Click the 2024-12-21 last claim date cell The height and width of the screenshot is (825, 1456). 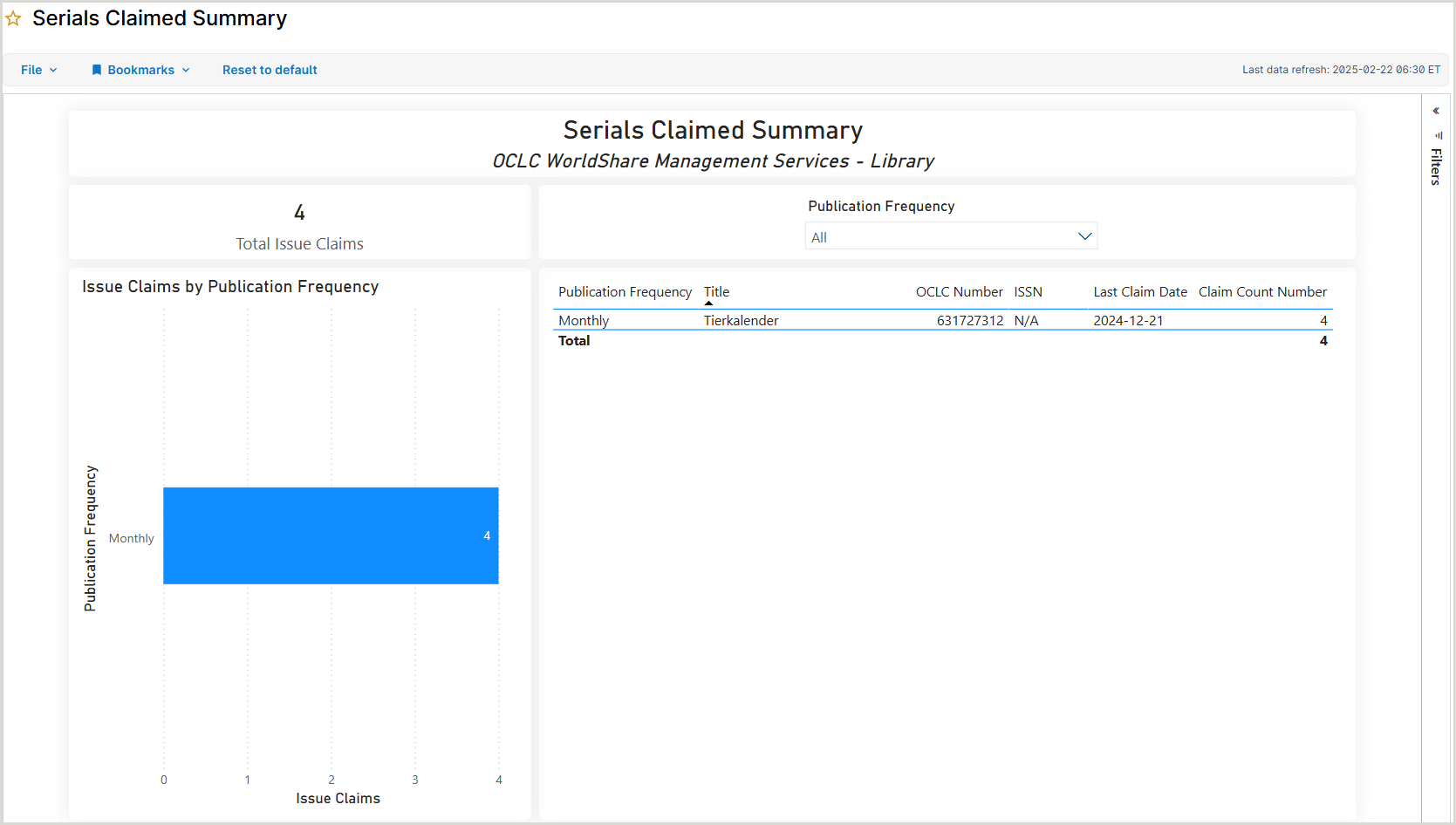[1128, 321]
